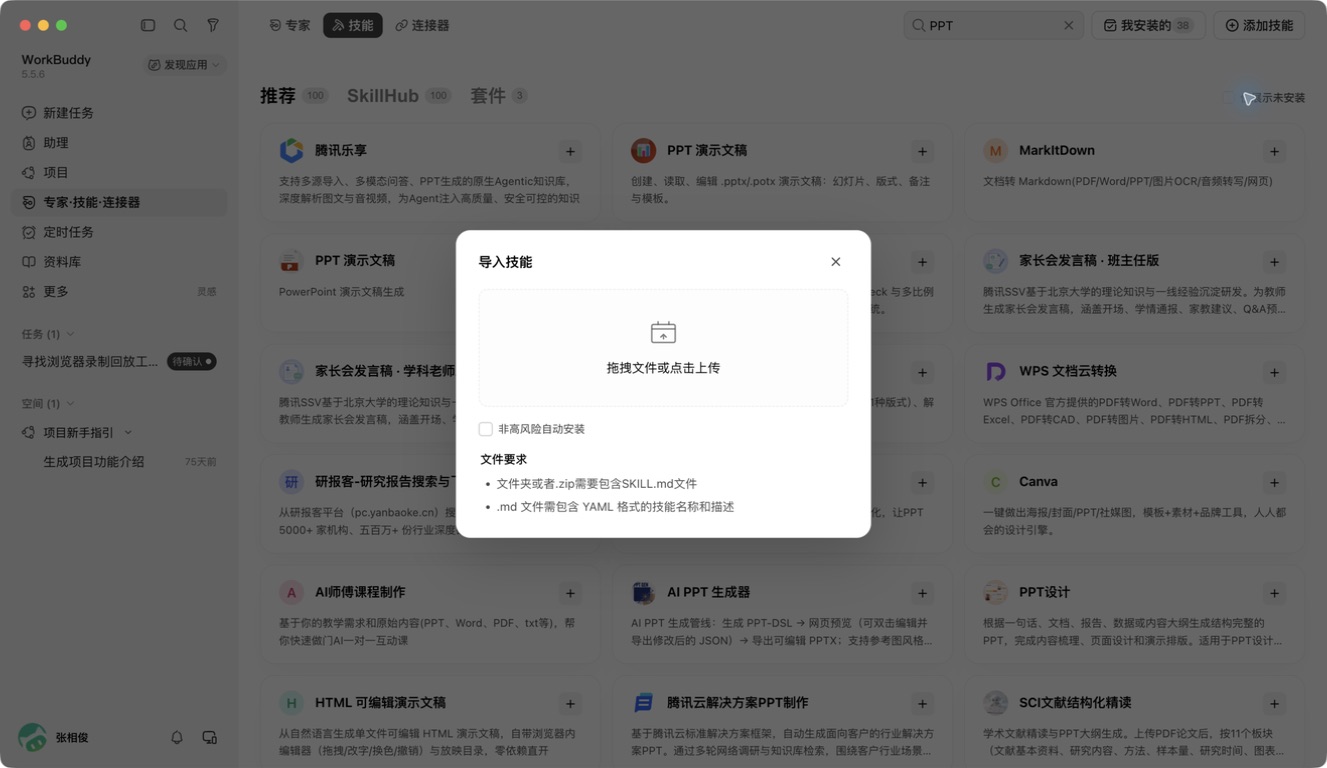The width and height of the screenshot is (1327, 768).
Task: Click the Canva C icon
Action: pos(995,482)
